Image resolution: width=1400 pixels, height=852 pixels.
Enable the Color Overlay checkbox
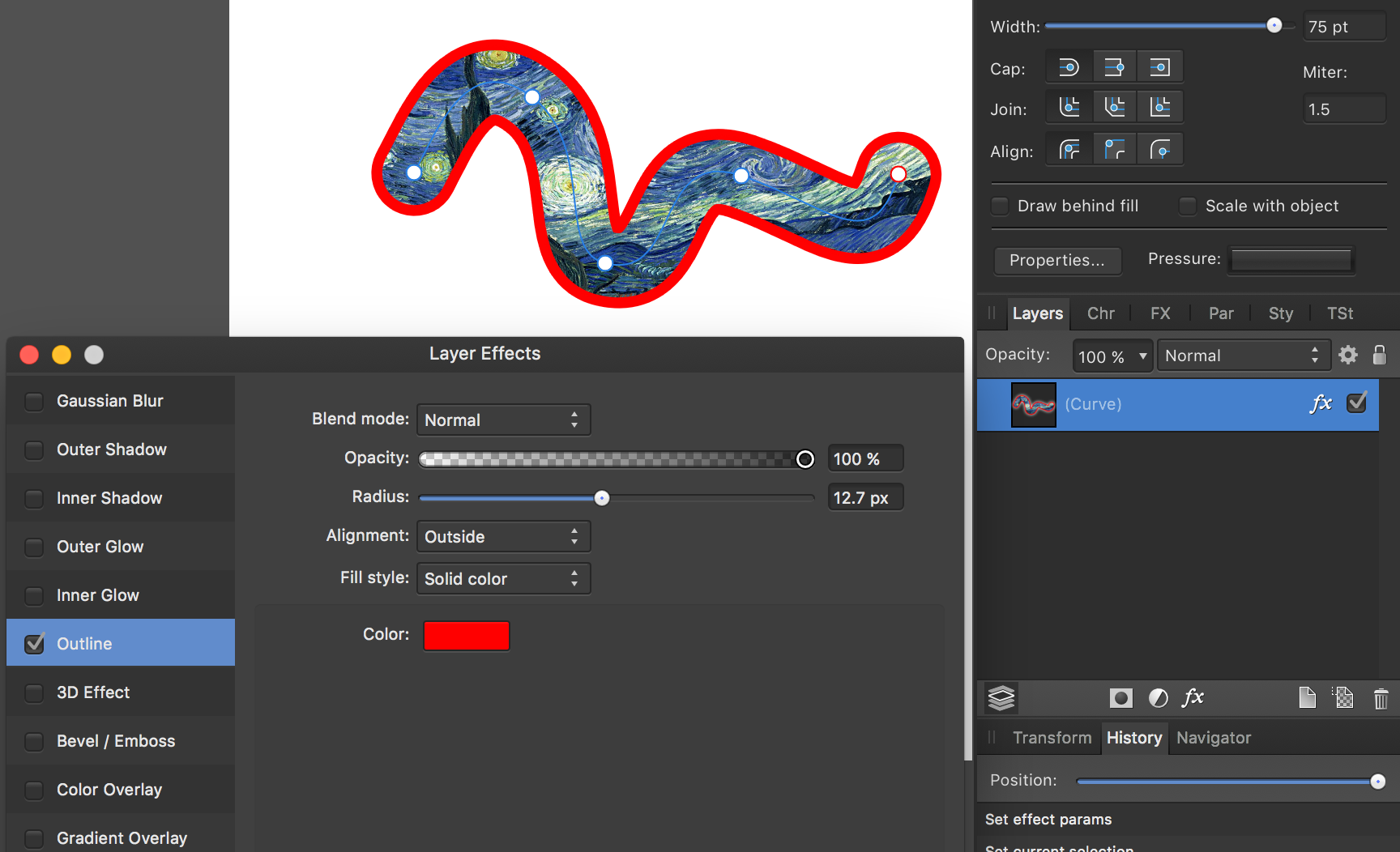(34, 790)
